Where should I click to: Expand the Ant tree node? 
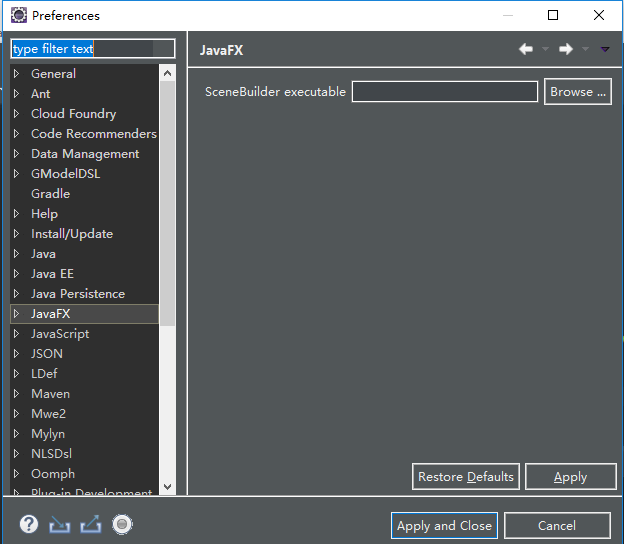pyautogui.click(x=16, y=94)
